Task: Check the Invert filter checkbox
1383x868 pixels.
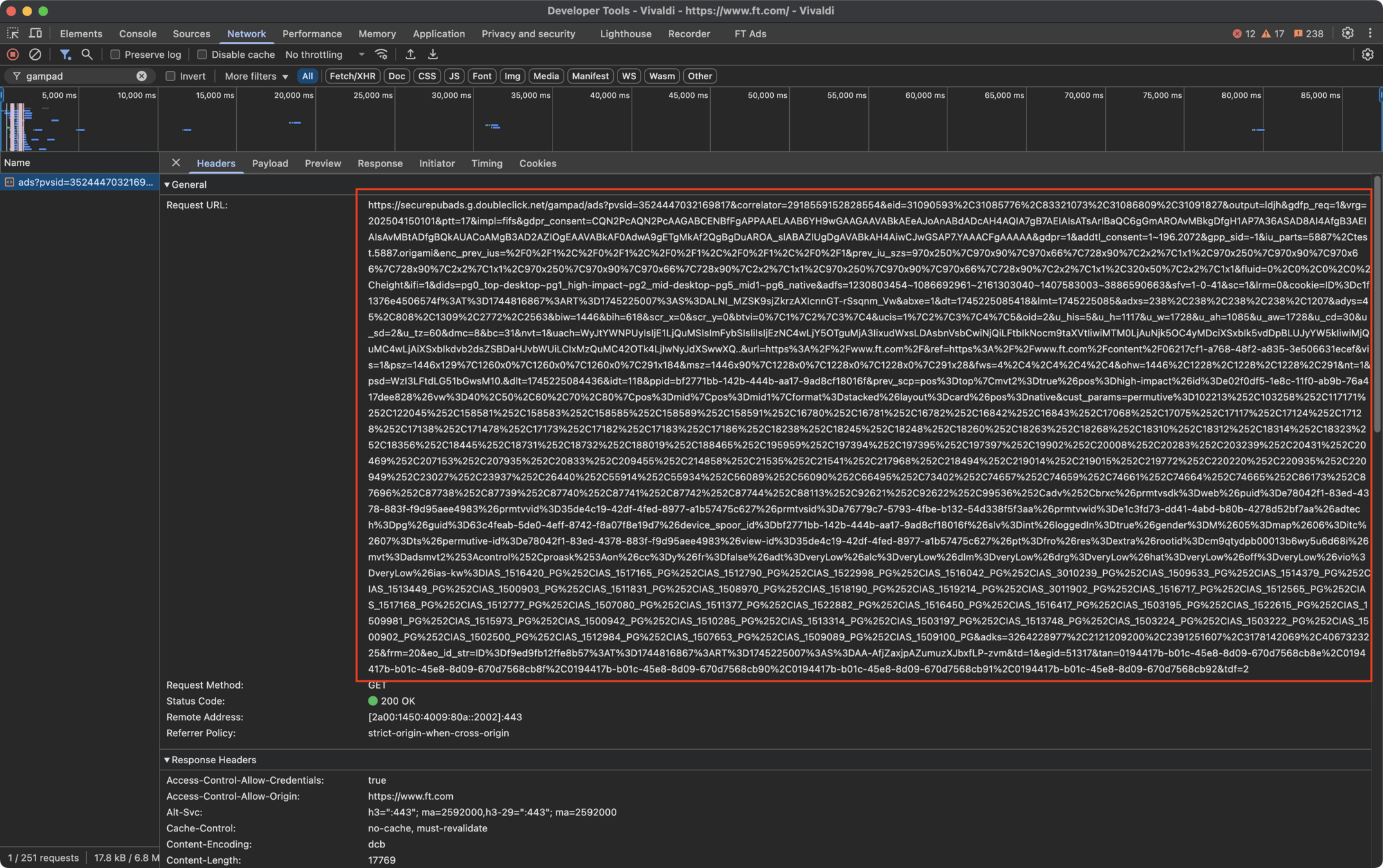Action: [170, 76]
